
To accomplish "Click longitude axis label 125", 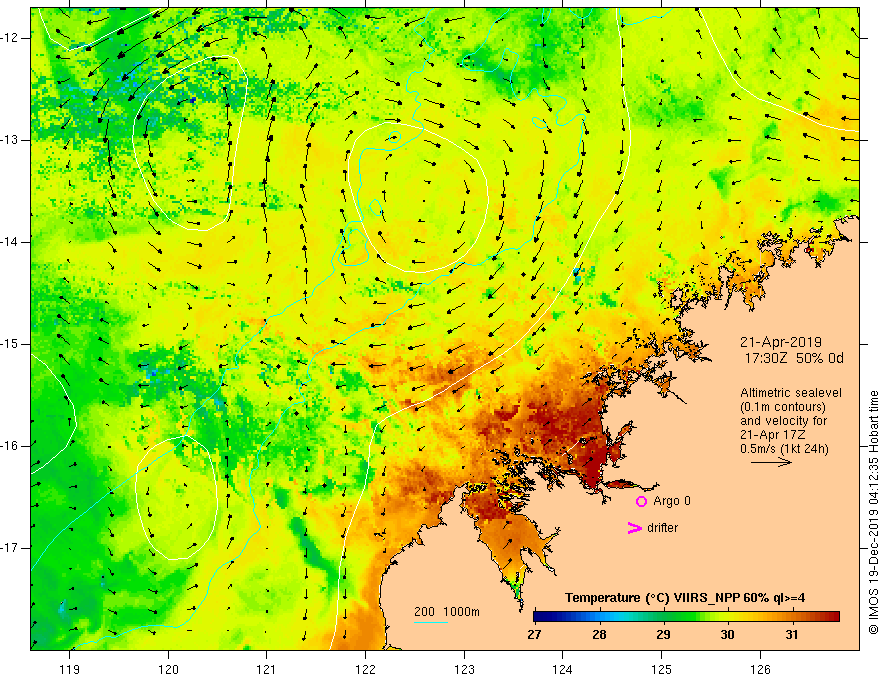I will point(662,669).
